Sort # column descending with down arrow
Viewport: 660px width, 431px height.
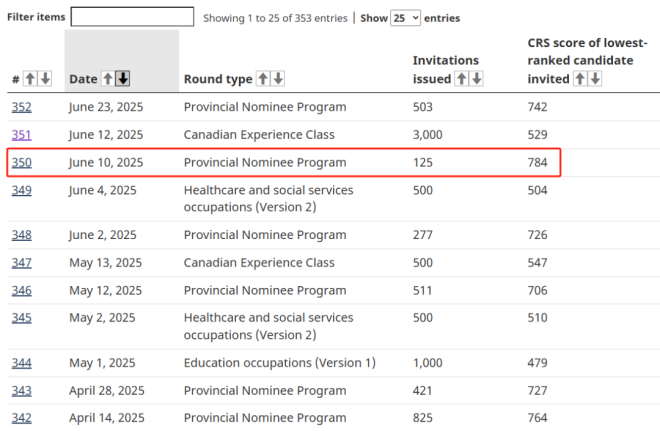pyautogui.click(x=45, y=79)
